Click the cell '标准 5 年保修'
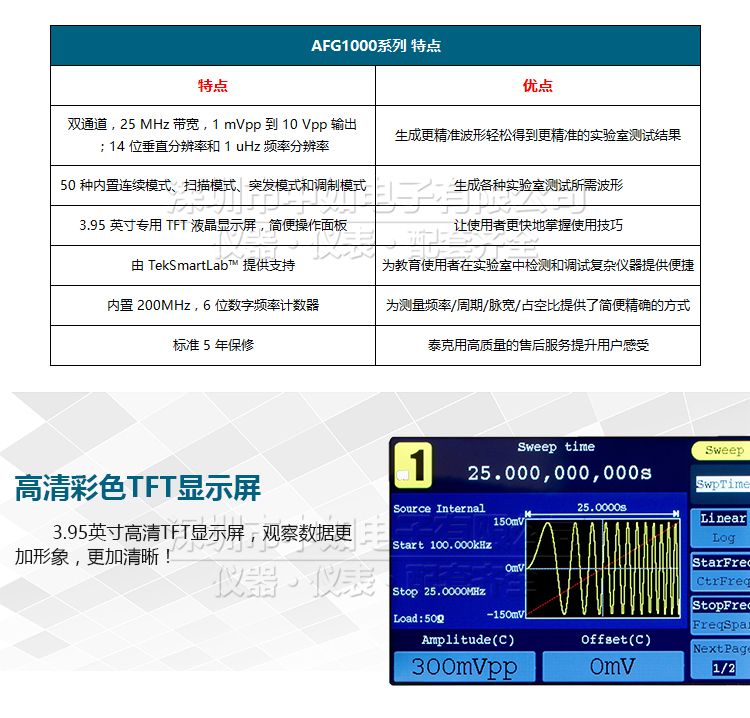This screenshot has width=750, height=718. tap(213, 345)
